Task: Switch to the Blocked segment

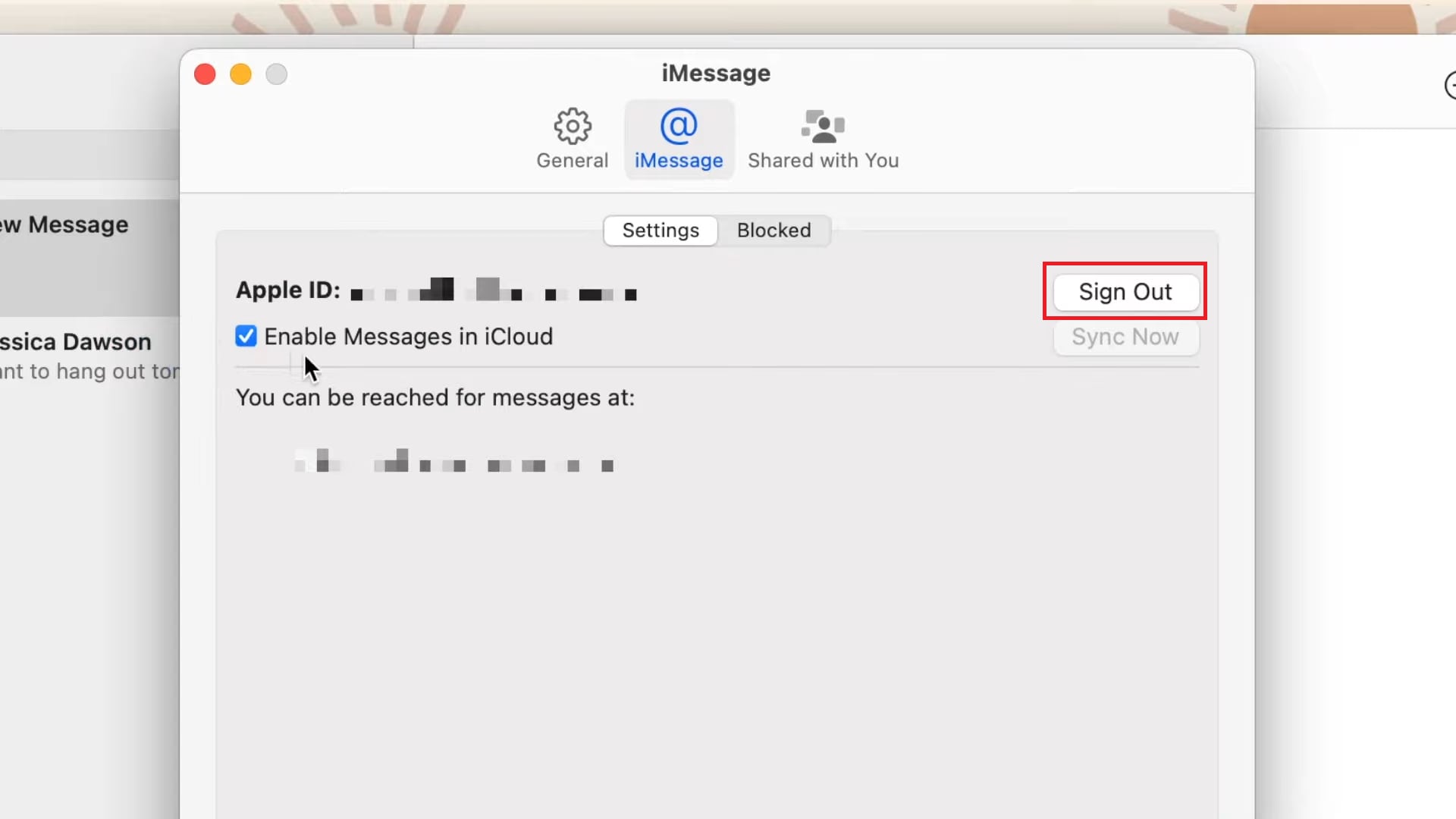Action: click(773, 231)
